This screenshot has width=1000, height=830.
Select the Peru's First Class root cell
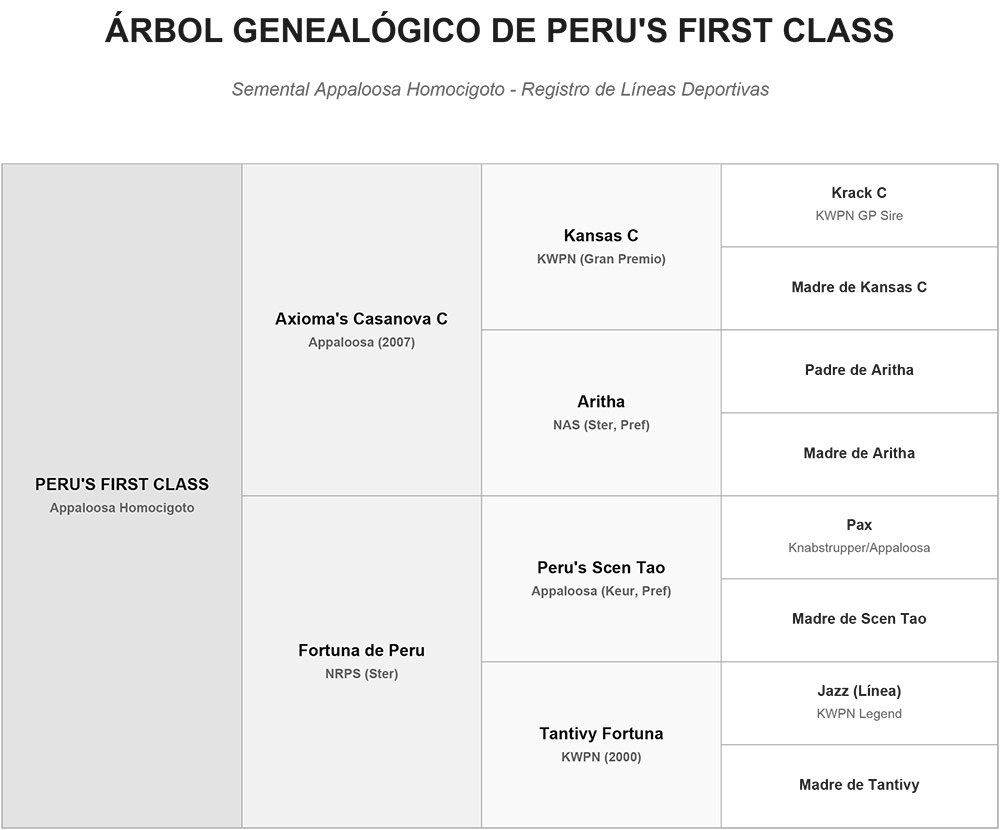coord(122,496)
